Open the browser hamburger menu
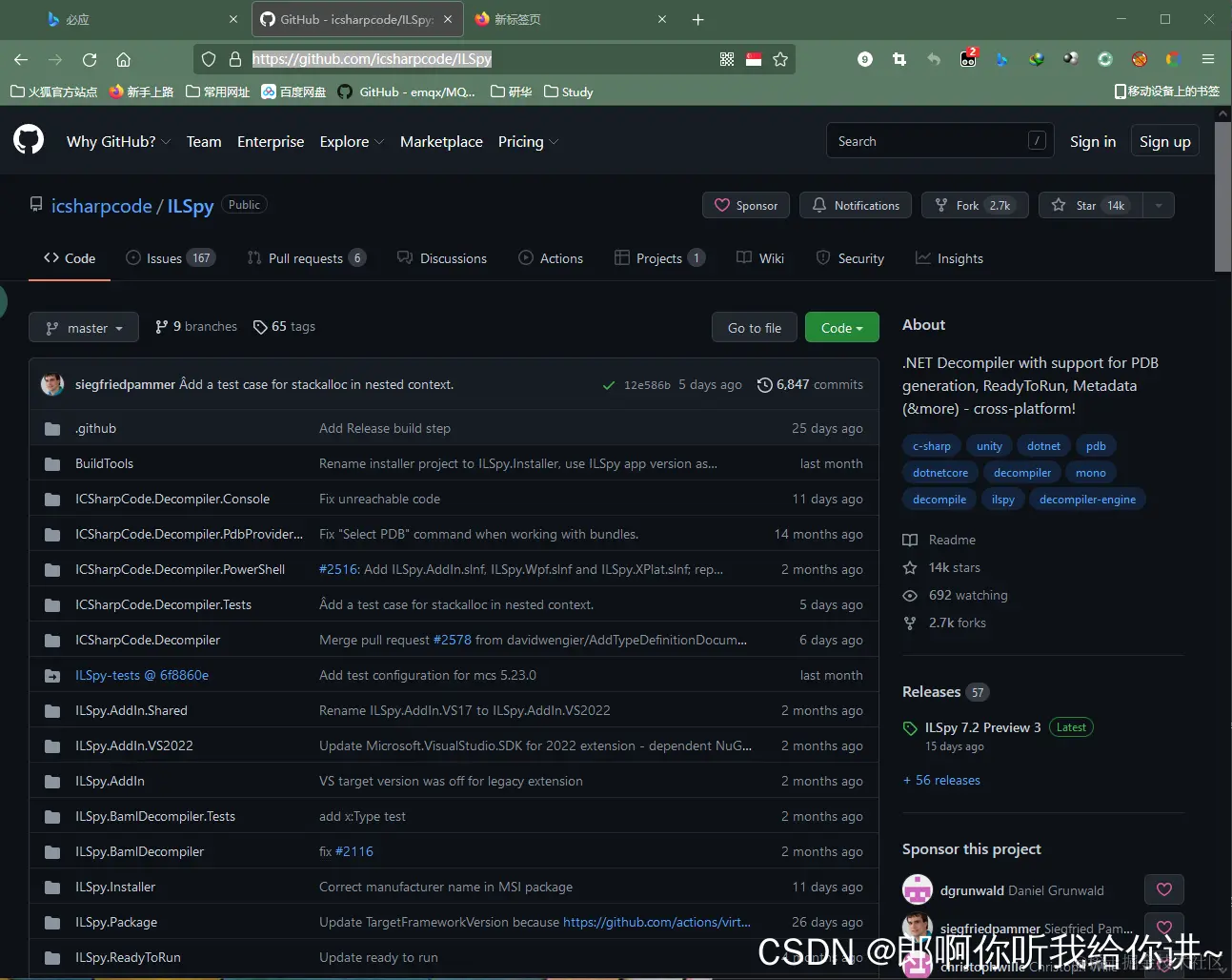1232x980 pixels. click(1207, 59)
